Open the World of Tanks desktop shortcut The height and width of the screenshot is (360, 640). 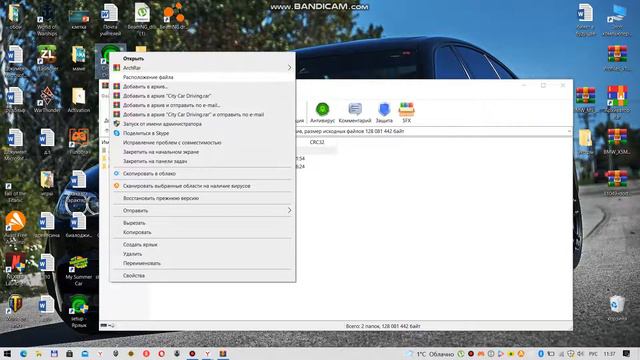click(x=15, y=311)
